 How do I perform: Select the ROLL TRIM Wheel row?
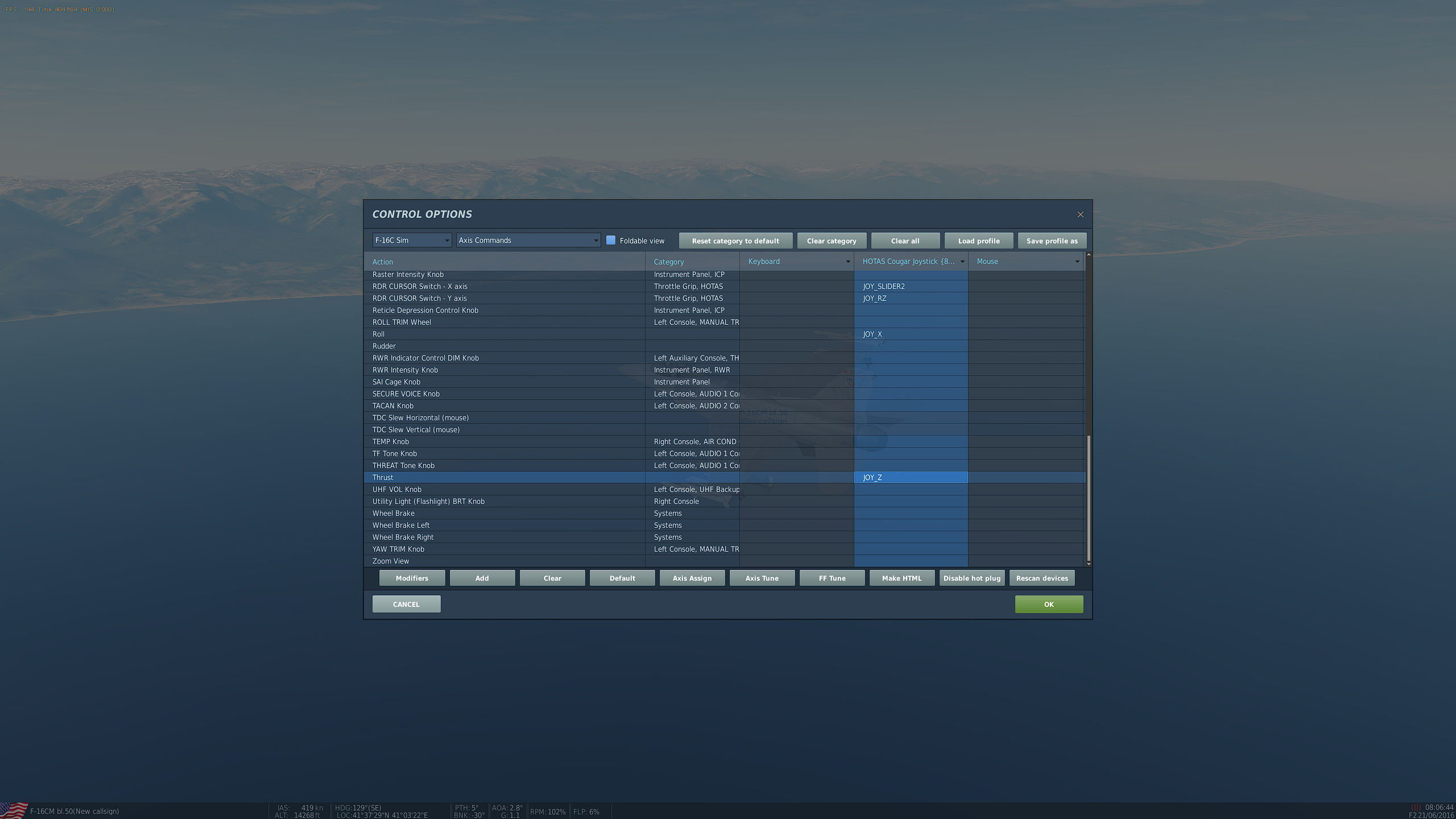[x=724, y=322]
